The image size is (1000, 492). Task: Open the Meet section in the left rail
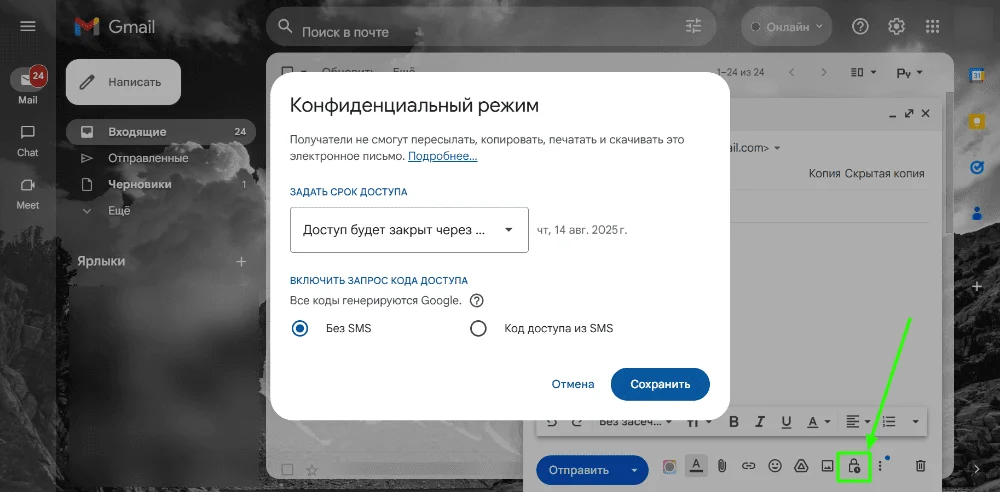pos(27,194)
